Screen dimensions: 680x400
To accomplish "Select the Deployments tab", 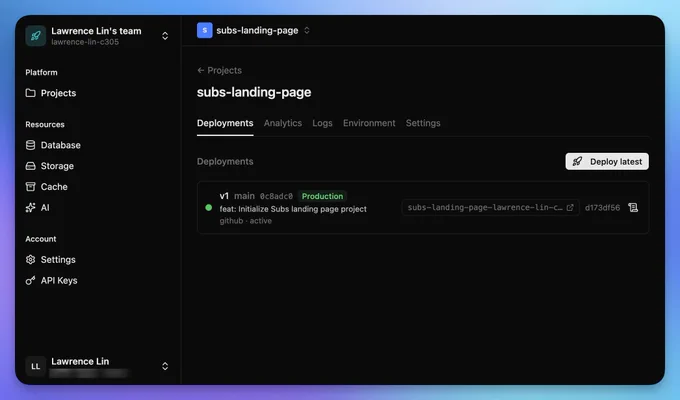I will pyautogui.click(x=225, y=123).
